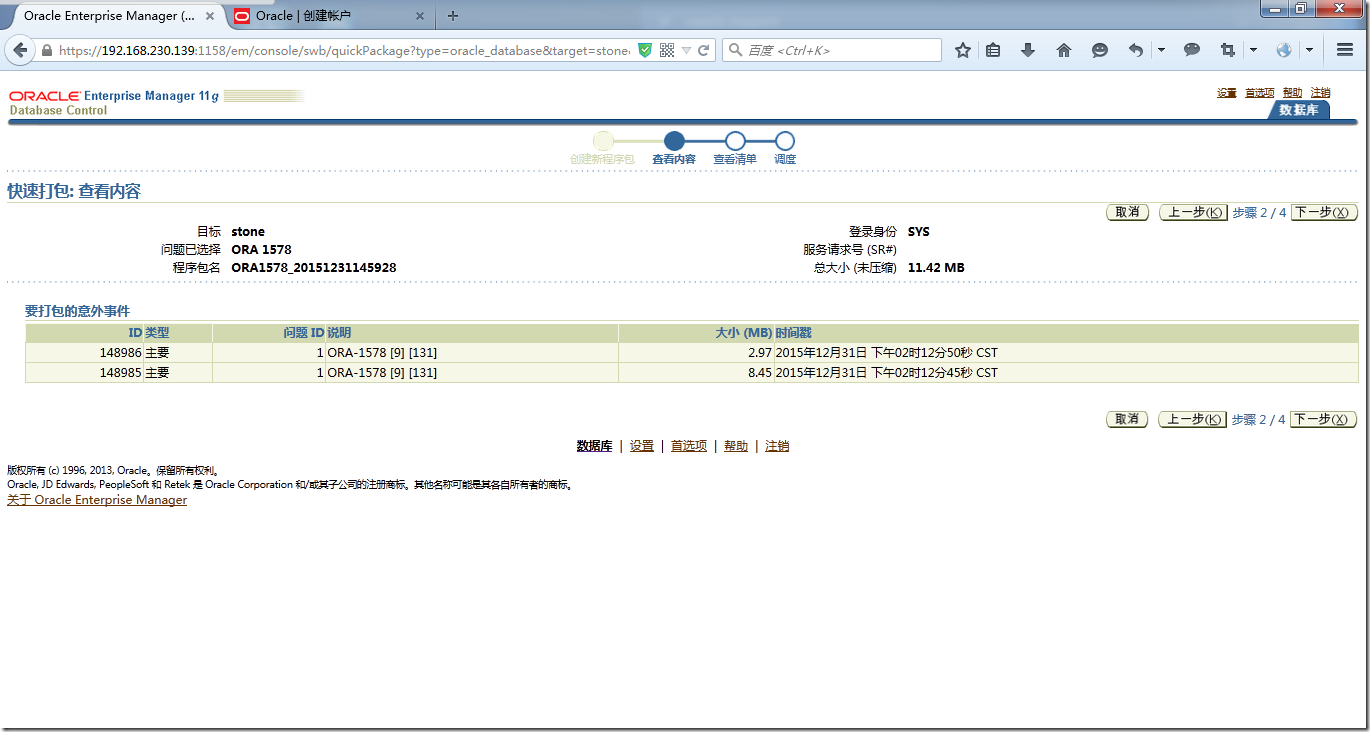Click the top 取消 button
Image resolution: width=1370 pixels, height=732 pixels.
coord(1127,212)
